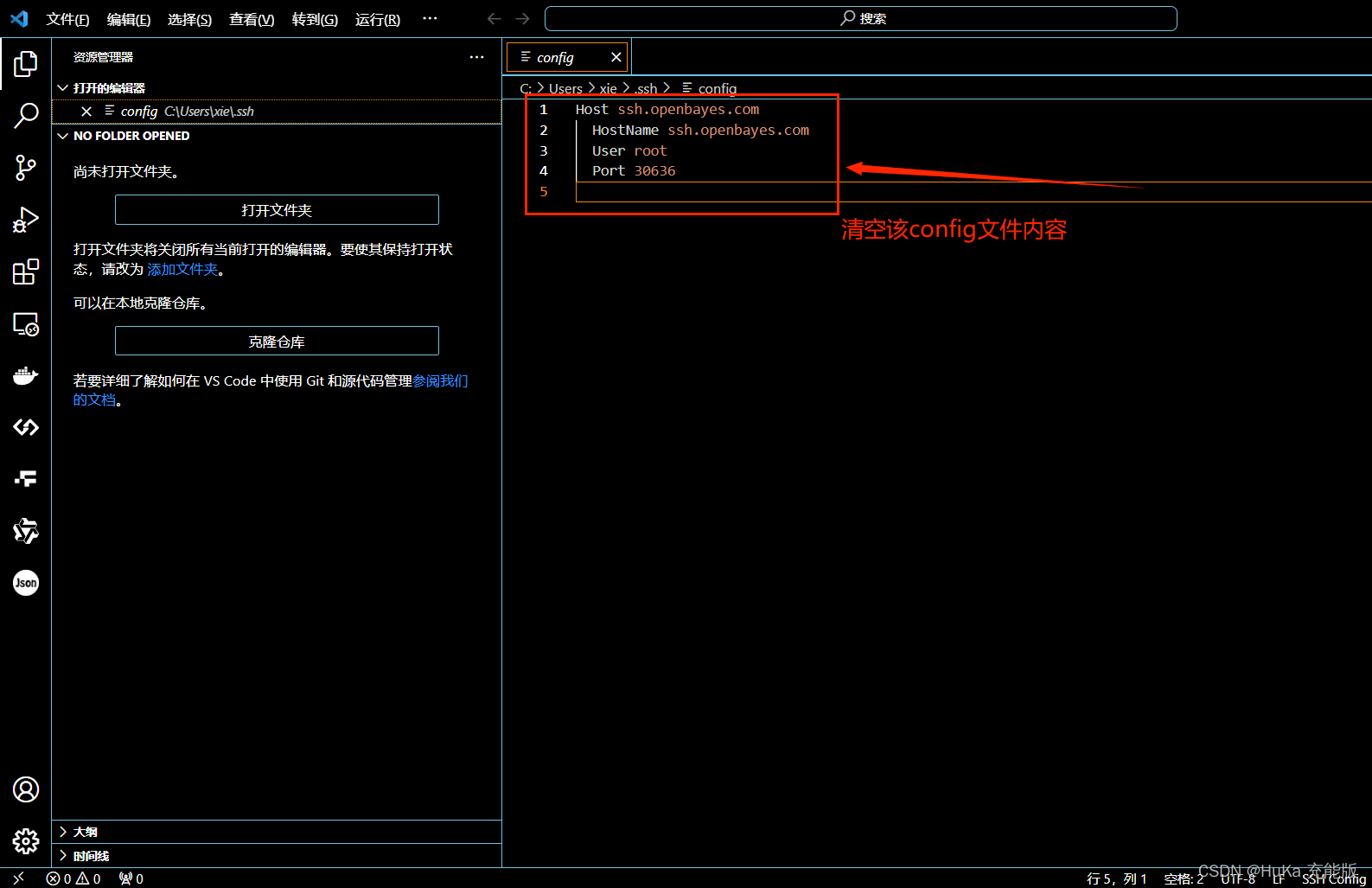Click the ports forwarded status indicator
Screen dimensions: 1372x888
point(131,878)
